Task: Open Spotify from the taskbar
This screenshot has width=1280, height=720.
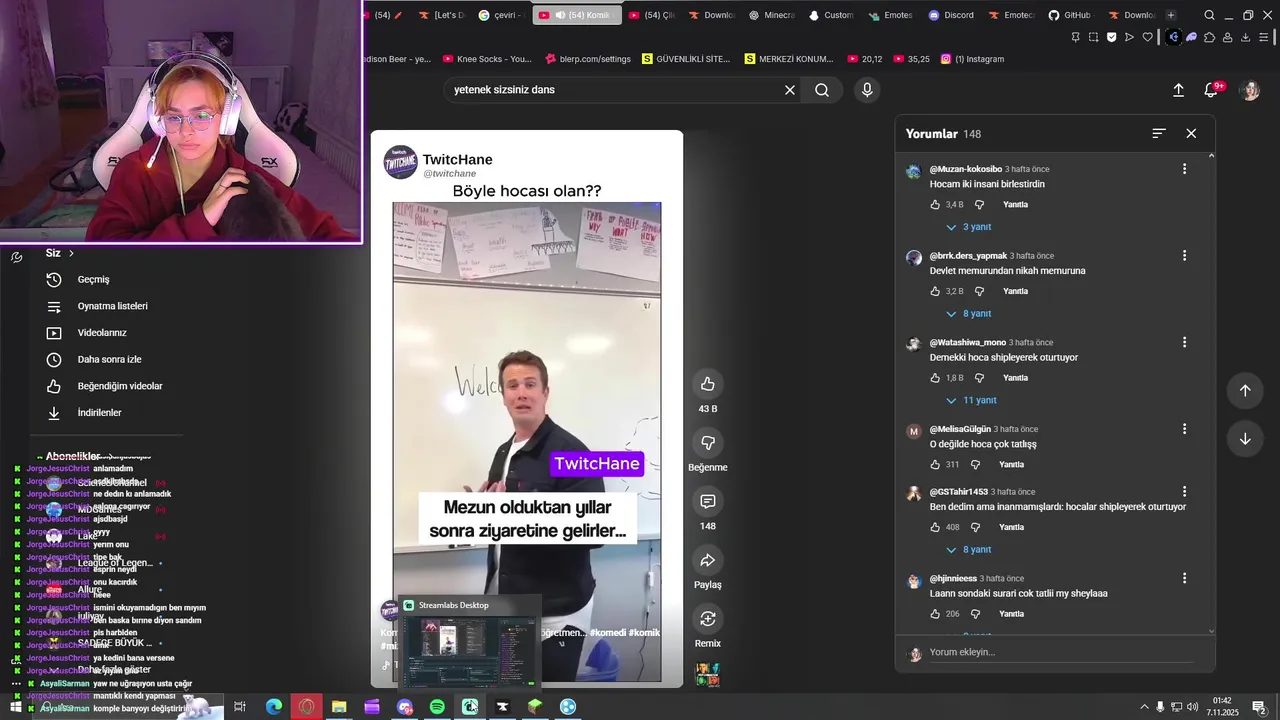Action: [437, 707]
